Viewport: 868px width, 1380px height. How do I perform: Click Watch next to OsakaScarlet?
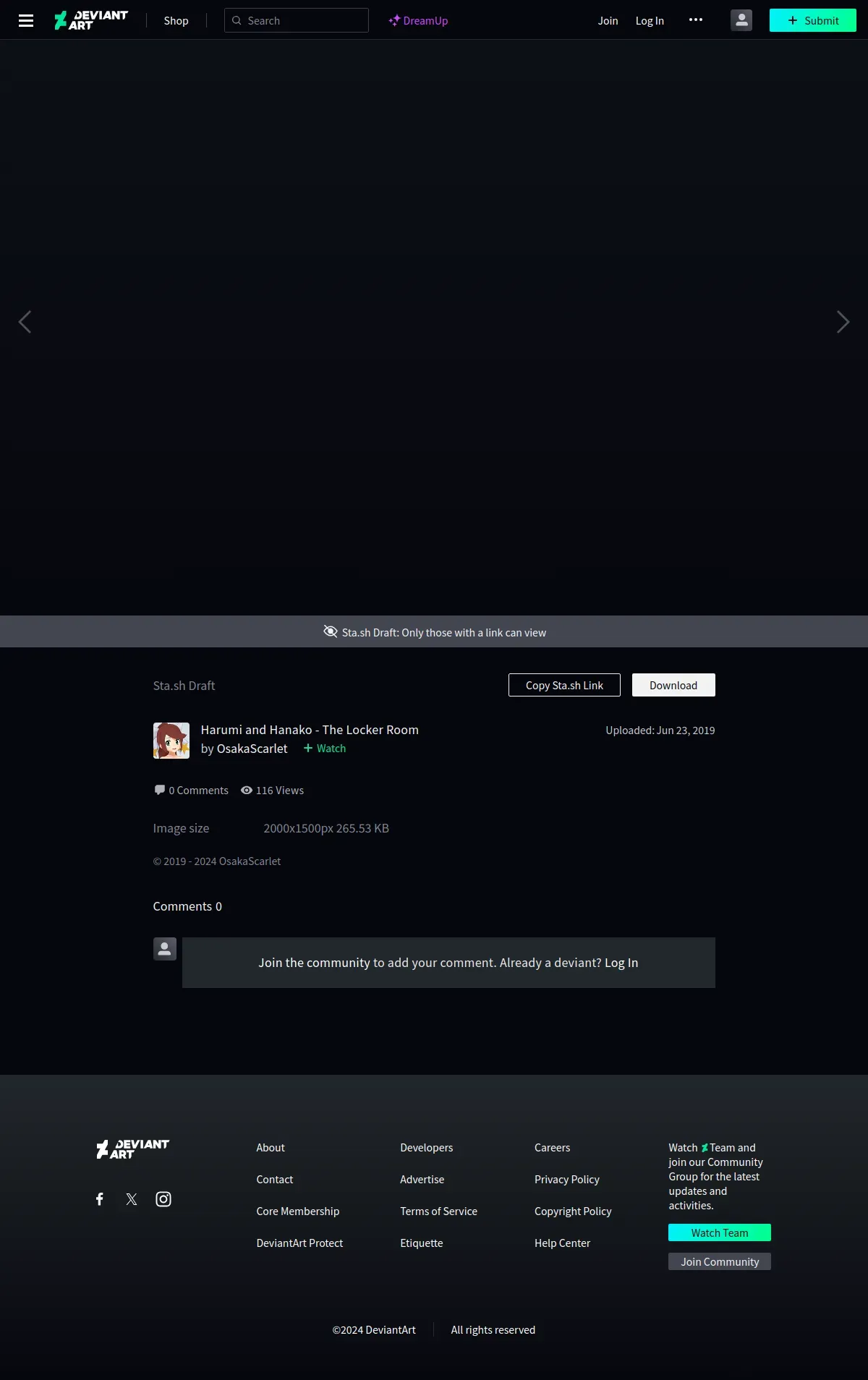[x=325, y=749]
